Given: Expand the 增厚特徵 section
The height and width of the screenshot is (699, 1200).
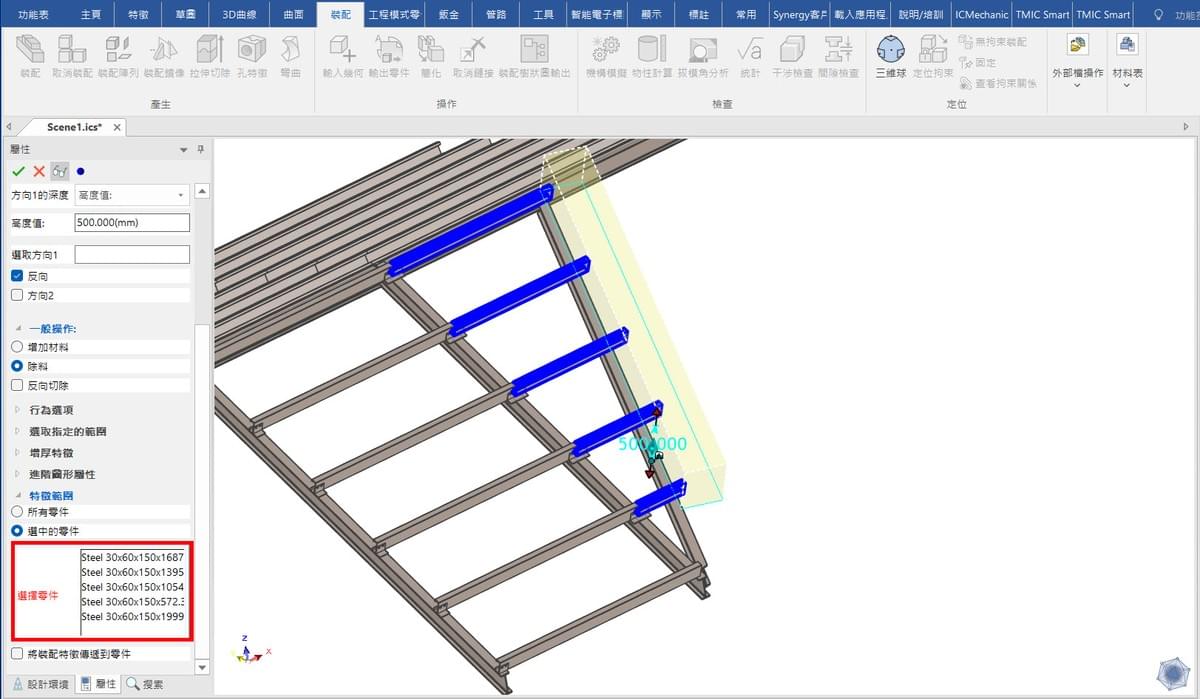Looking at the screenshot, I should tap(18, 453).
